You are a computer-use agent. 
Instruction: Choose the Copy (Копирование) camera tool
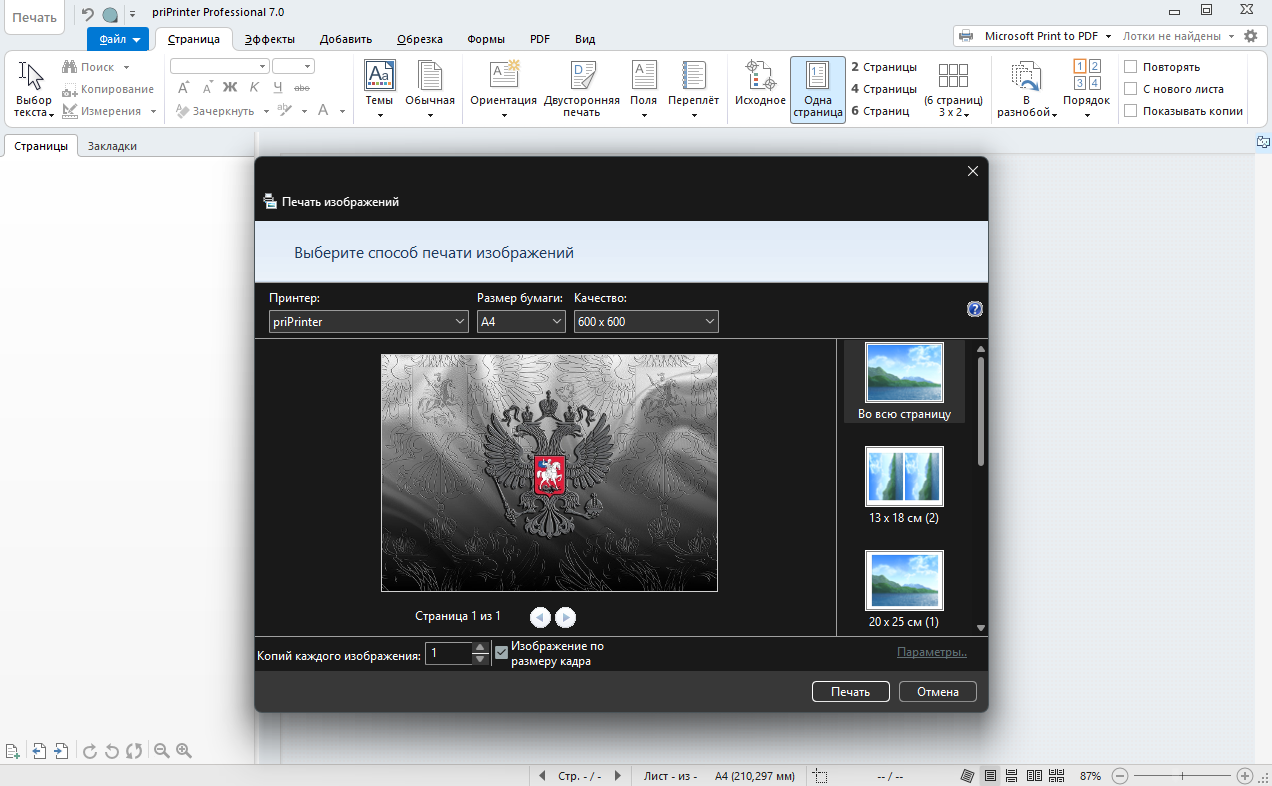108,89
